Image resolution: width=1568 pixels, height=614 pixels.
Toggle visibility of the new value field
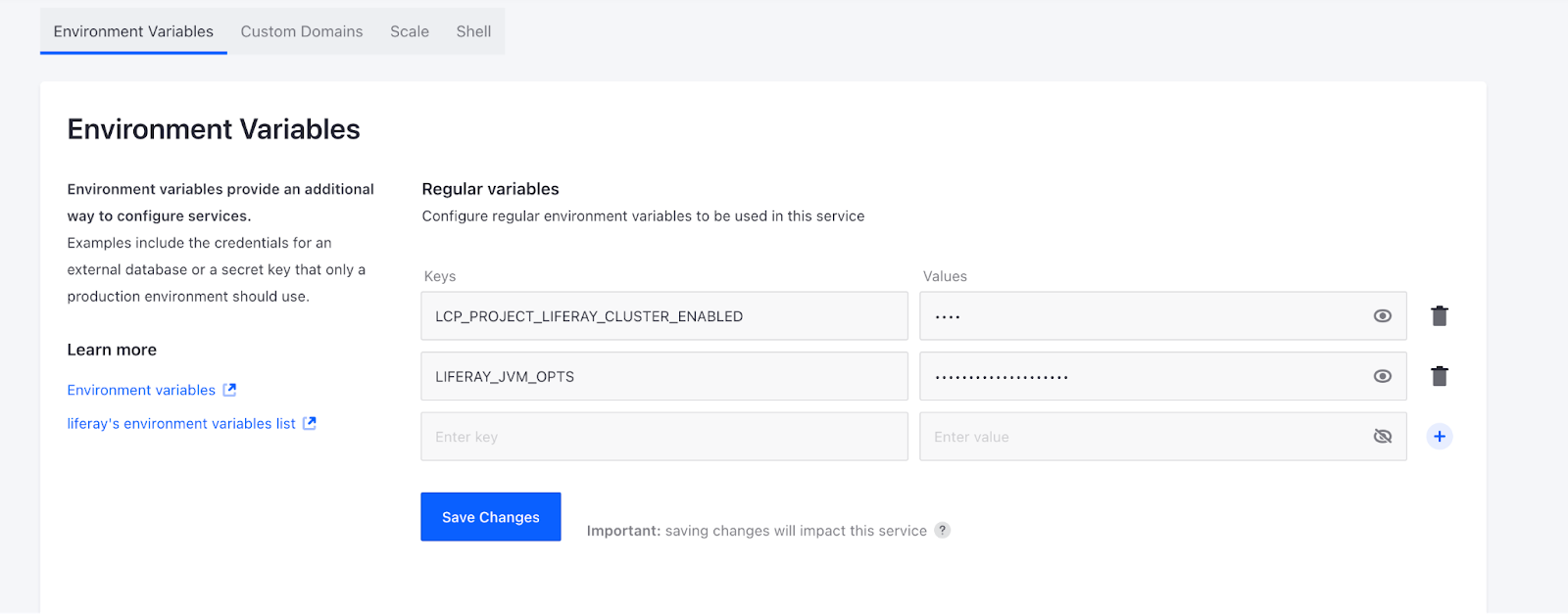coord(1382,437)
